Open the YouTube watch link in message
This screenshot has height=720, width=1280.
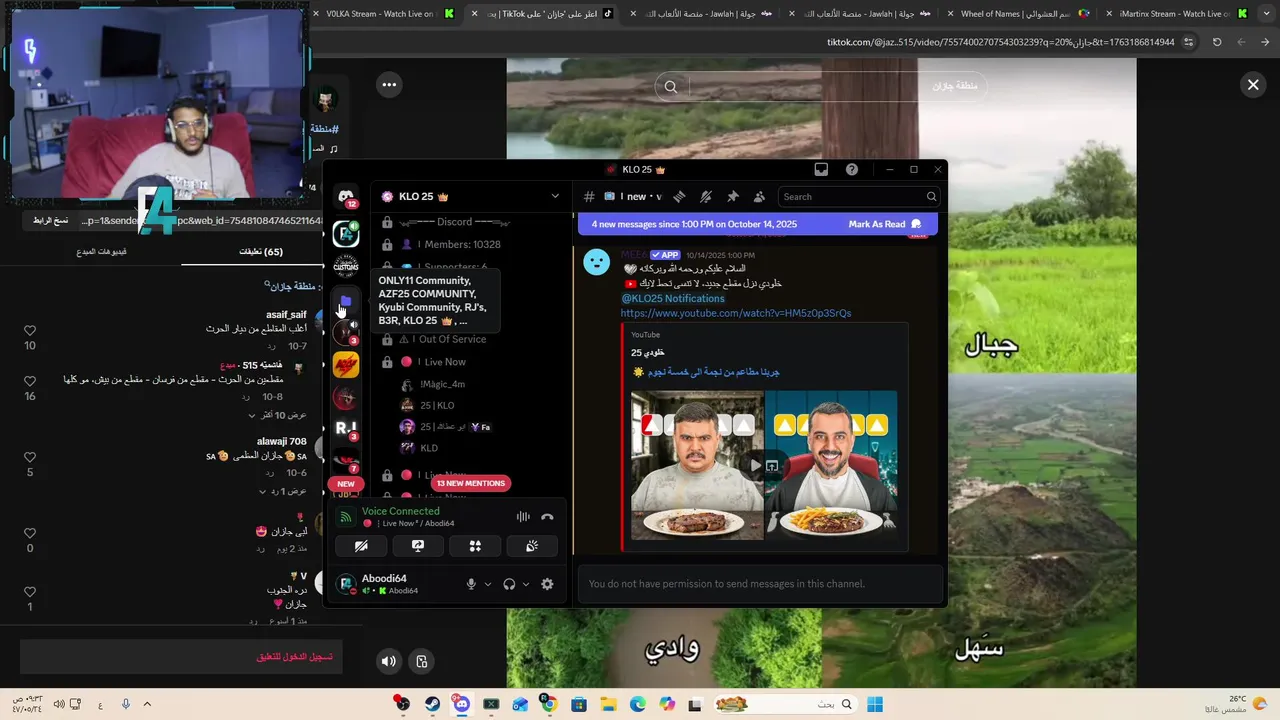[736, 313]
